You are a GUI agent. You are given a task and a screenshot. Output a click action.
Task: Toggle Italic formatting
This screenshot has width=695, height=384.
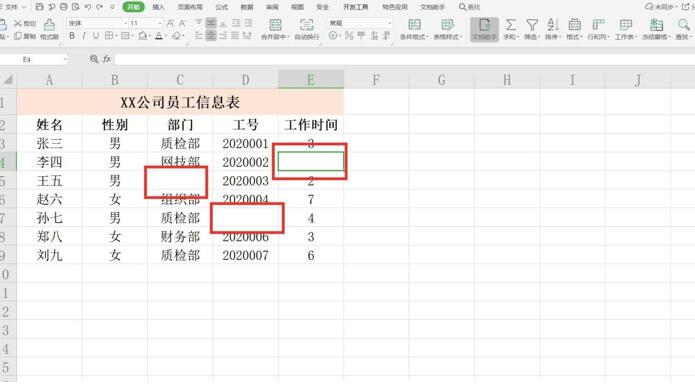coord(84,36)
